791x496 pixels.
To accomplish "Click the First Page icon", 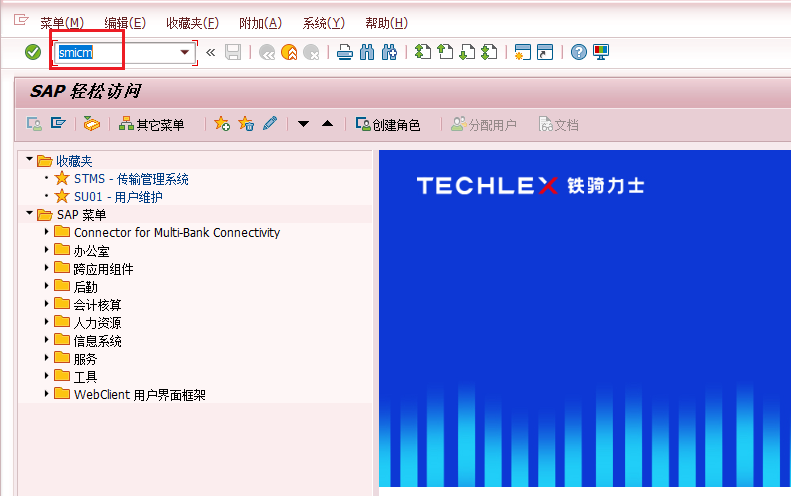I will click(423, 52).
